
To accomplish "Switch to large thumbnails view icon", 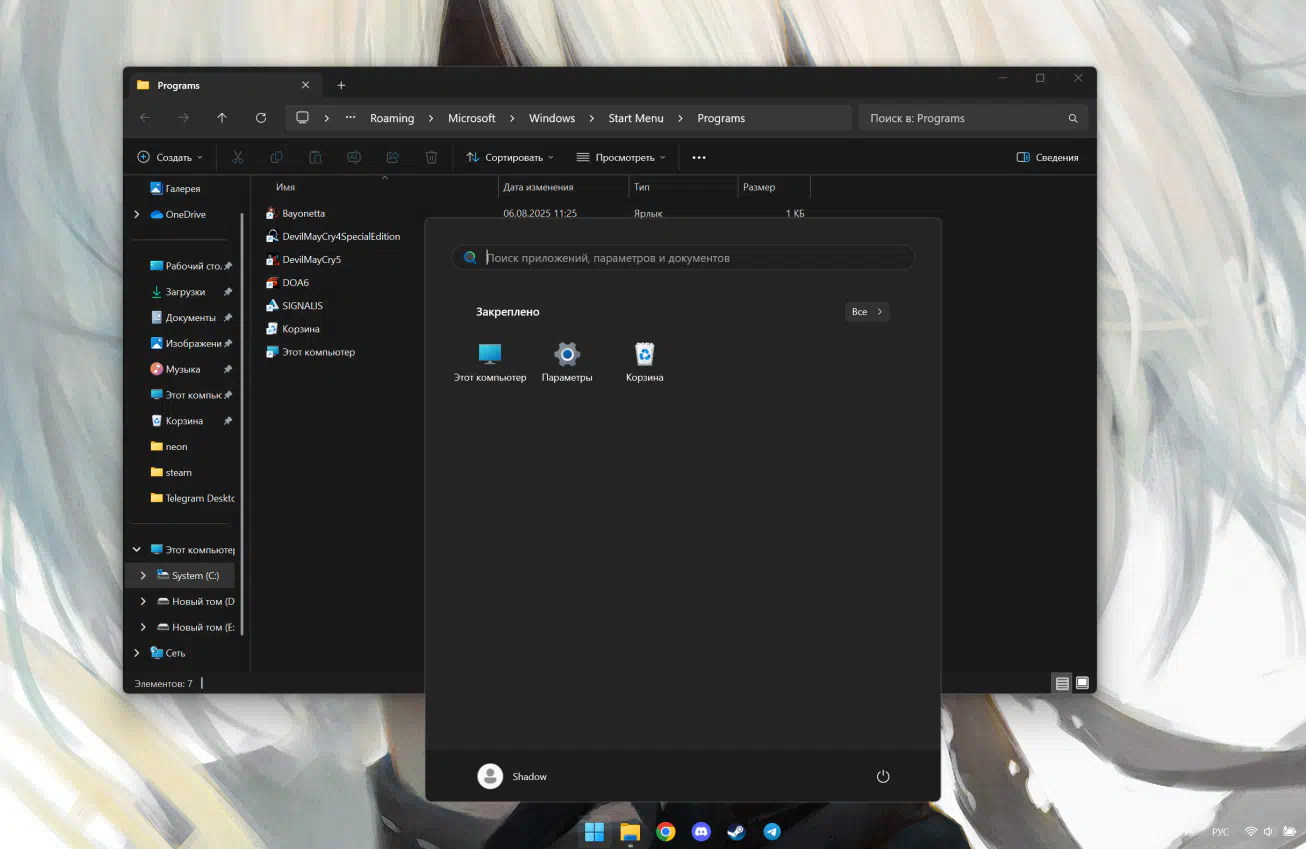I will pyautogui.click(x=1082, y=683).
